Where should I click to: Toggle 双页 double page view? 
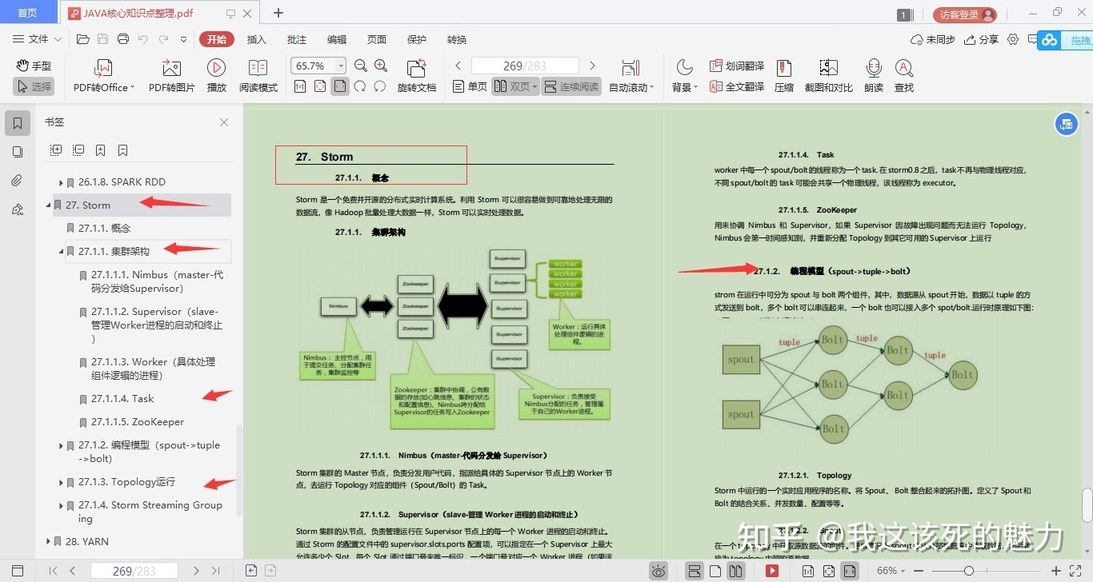click(515, 86)
